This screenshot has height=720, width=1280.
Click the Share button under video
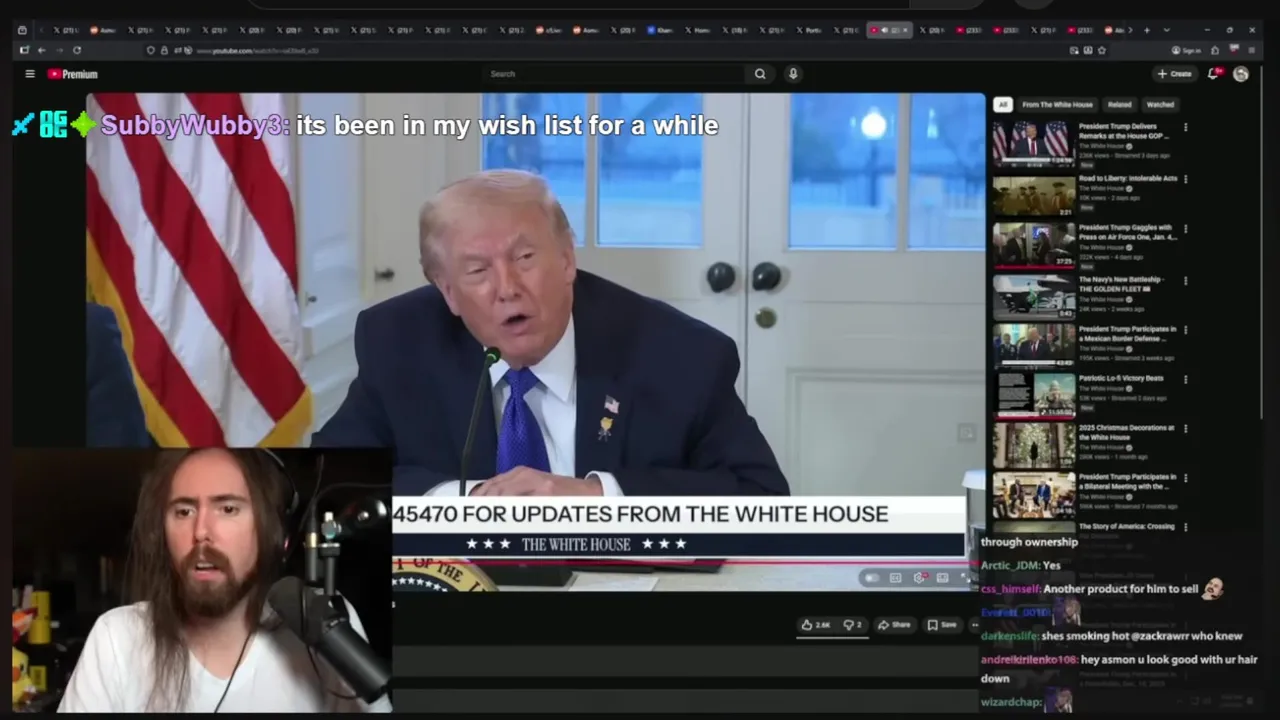tap(894, 625)
